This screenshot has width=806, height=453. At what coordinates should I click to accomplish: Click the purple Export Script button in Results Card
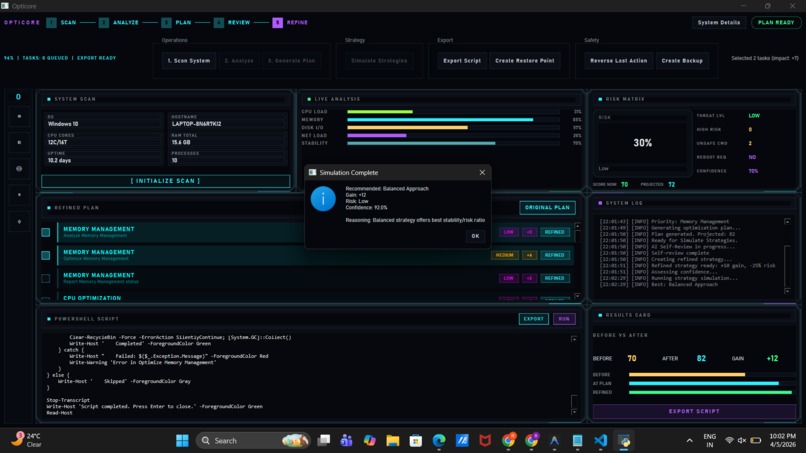(694, 411)
